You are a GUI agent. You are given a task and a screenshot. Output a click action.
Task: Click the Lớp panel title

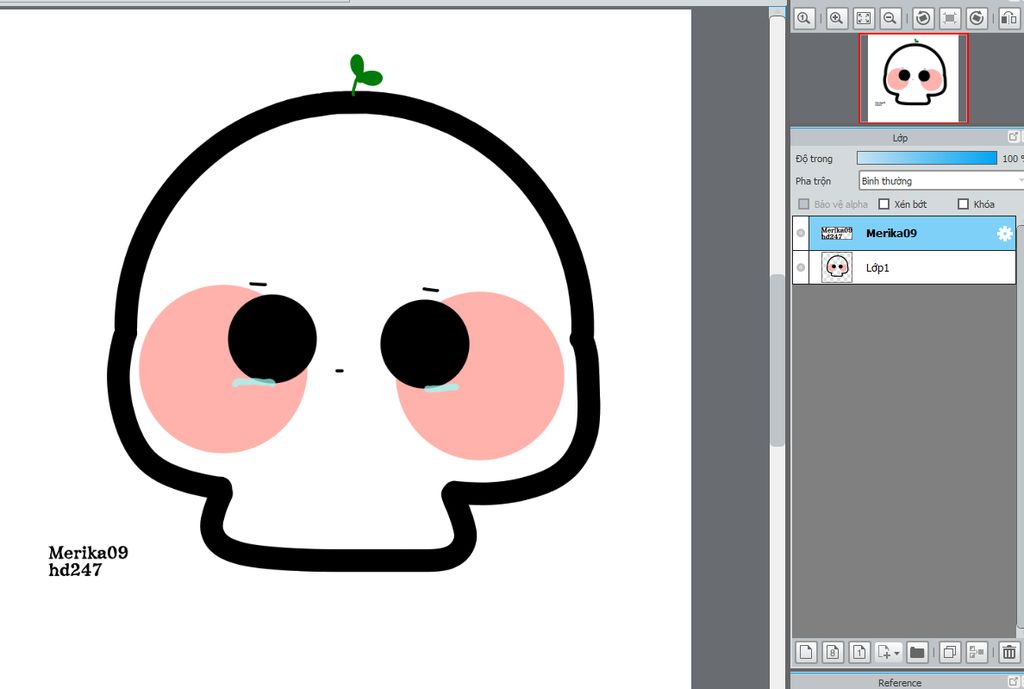900,138
